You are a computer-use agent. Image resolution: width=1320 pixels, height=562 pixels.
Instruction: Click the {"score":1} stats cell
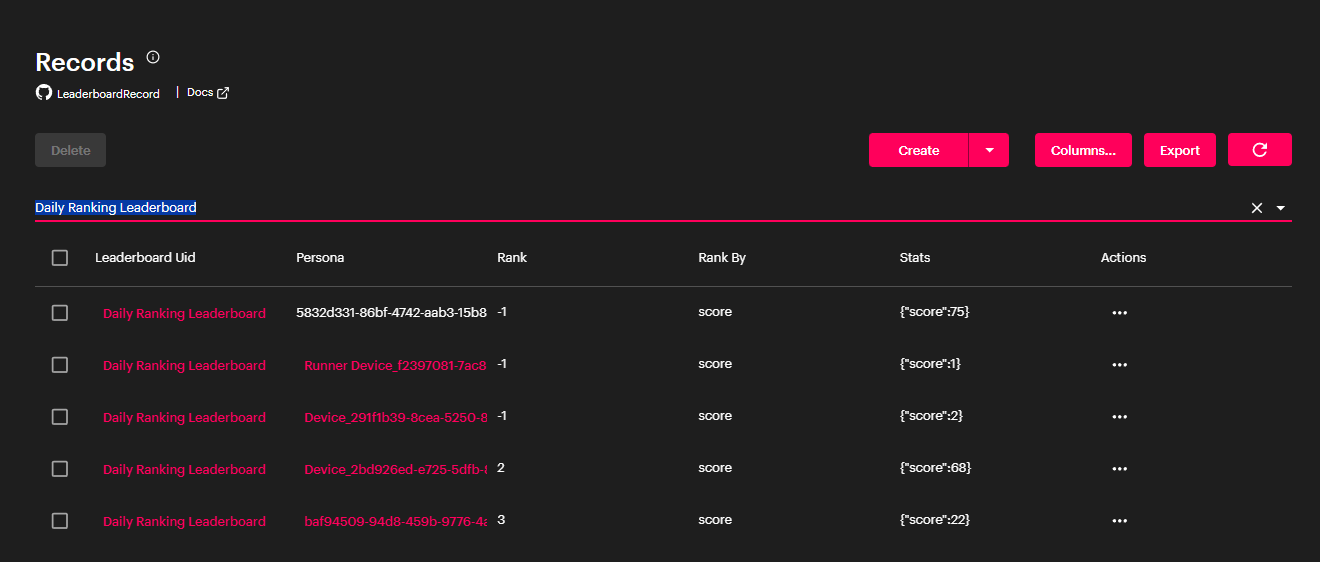click(x=930, y=364)
